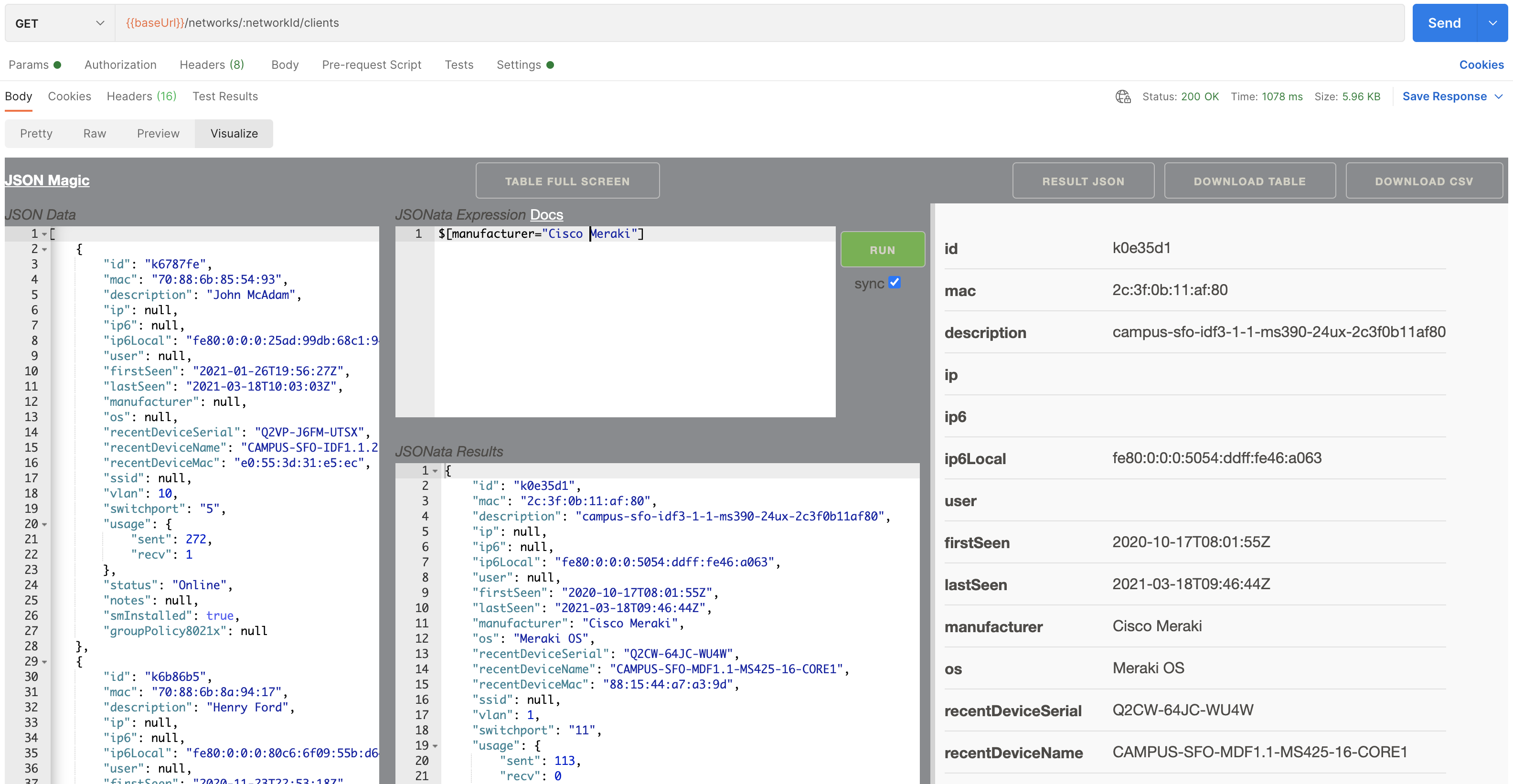Expand the Save Response dropdown chevron

[1499, 96]
